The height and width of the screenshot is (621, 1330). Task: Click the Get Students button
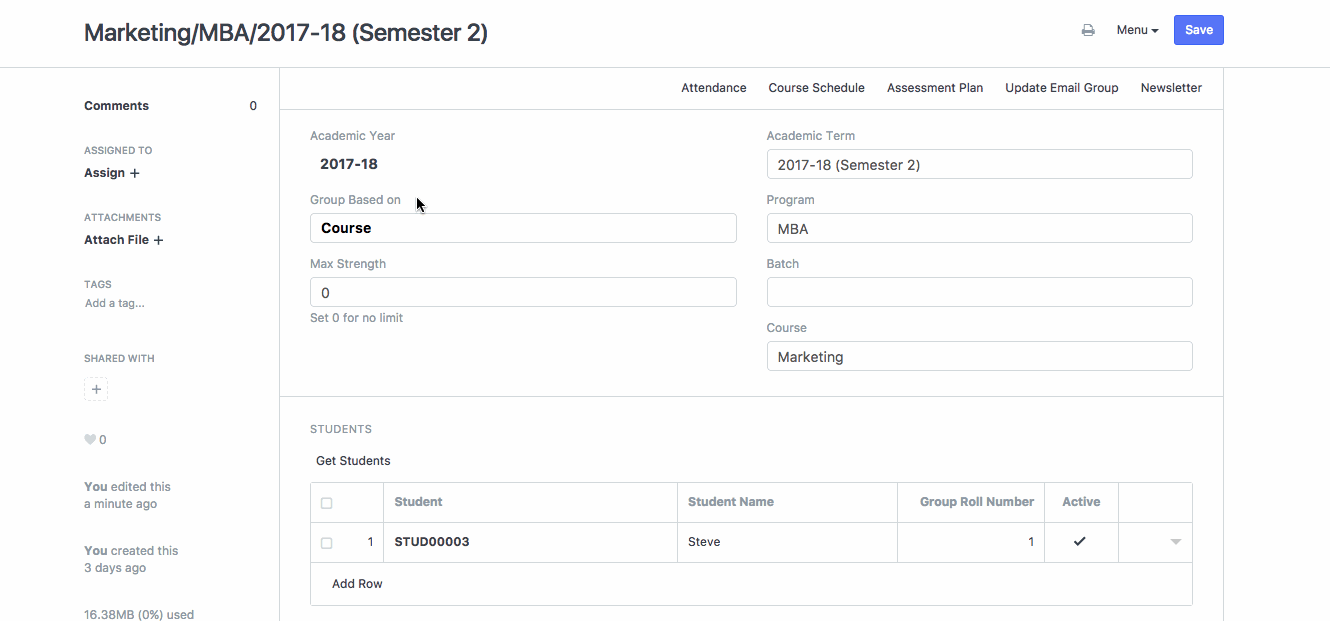[353, 461]
